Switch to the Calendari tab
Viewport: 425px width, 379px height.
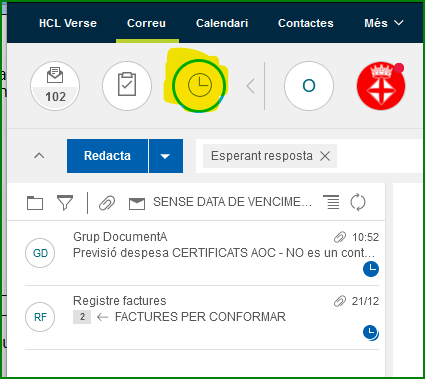click(x=222, y=23)
